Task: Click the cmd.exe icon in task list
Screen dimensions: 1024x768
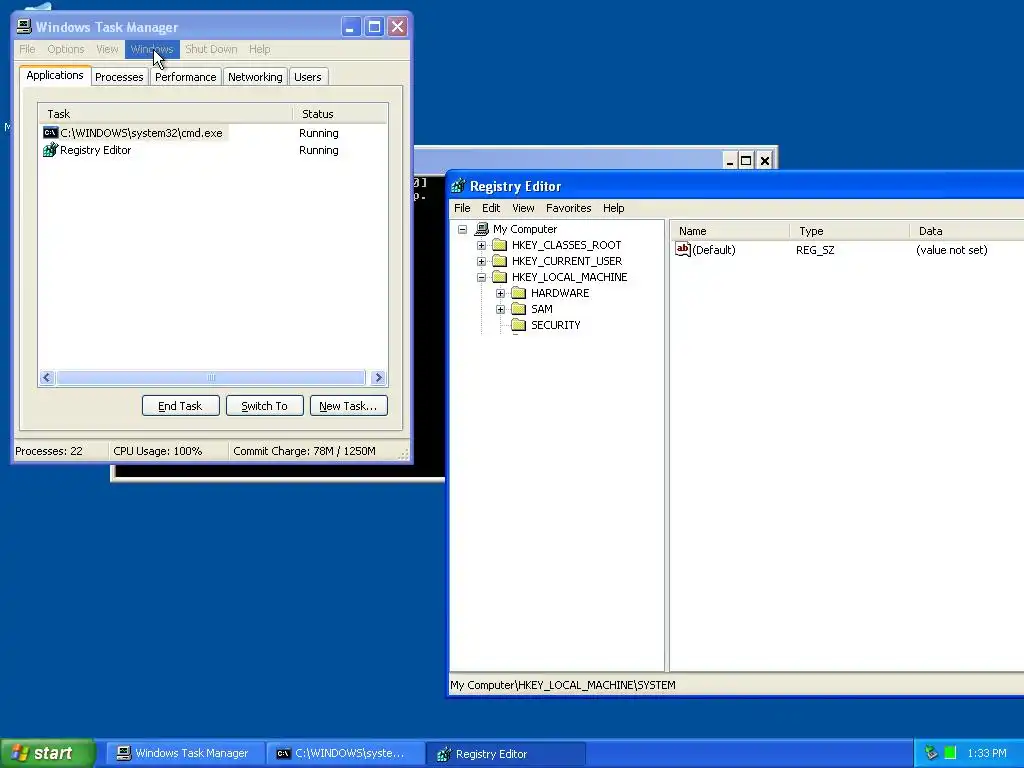Action: 50,133
